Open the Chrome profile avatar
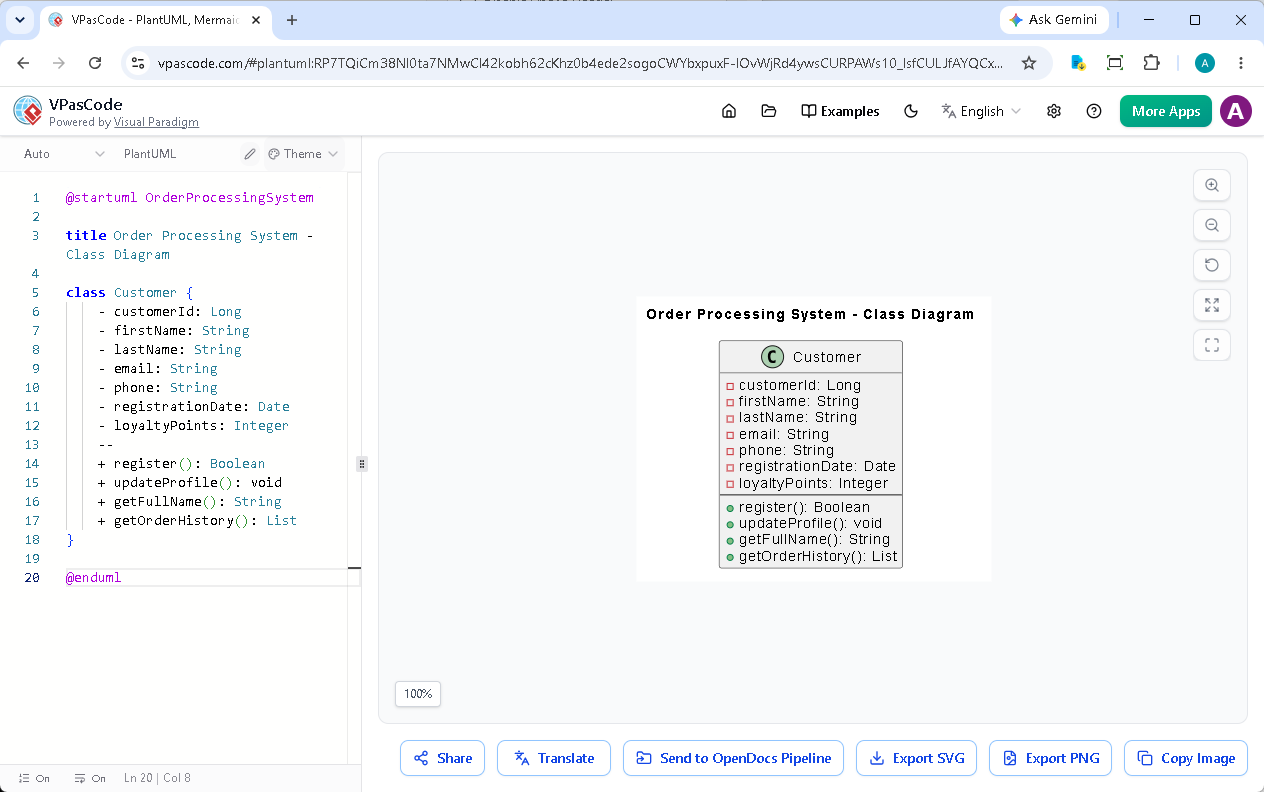Viewport: 1264px width, 792px height. pyautogui.click(x=1205, y=63)
